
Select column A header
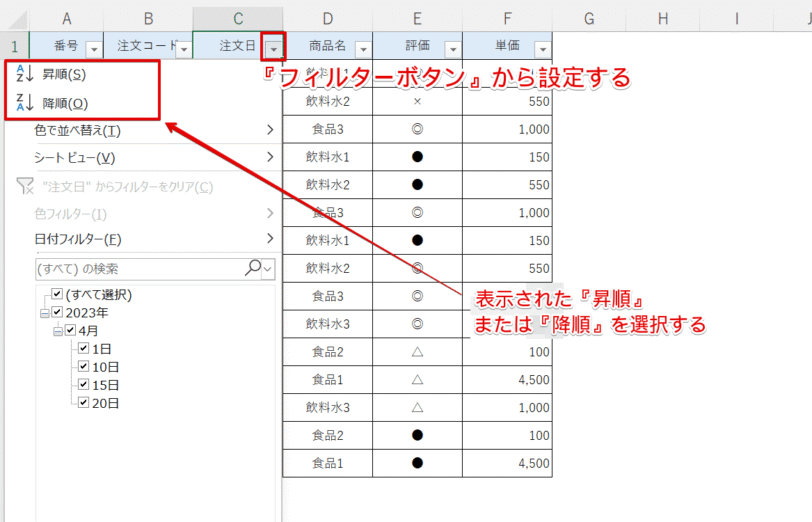click(66, 19)
